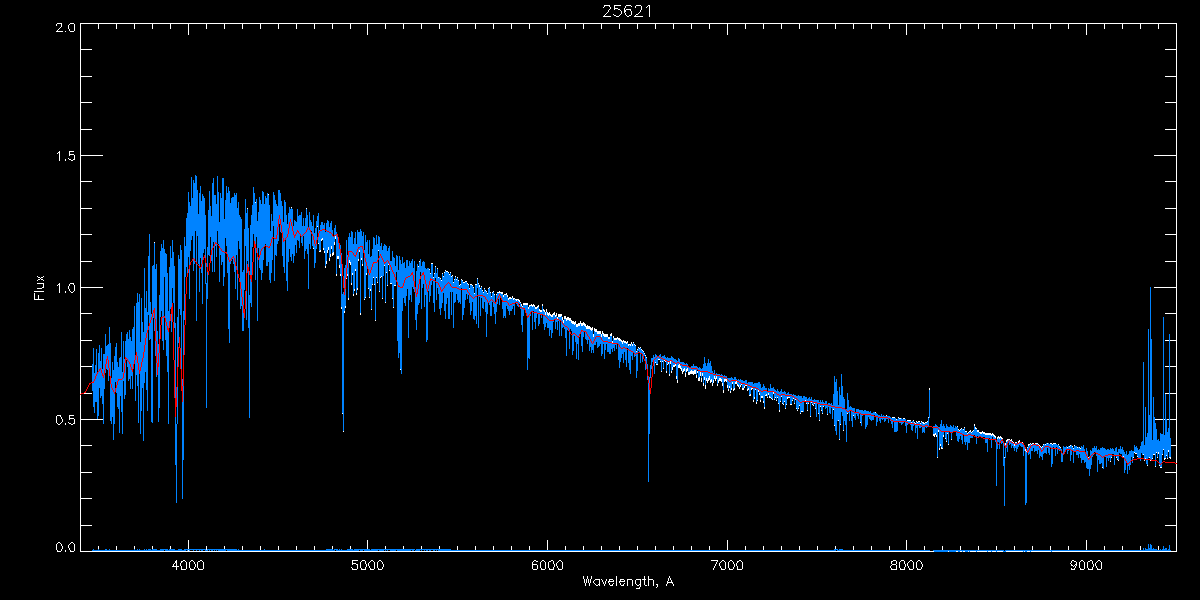Click the bottom of the deep absorption dip just below 4000
The height and width of the screenshot is (600, 1200).
coord(177,500)
